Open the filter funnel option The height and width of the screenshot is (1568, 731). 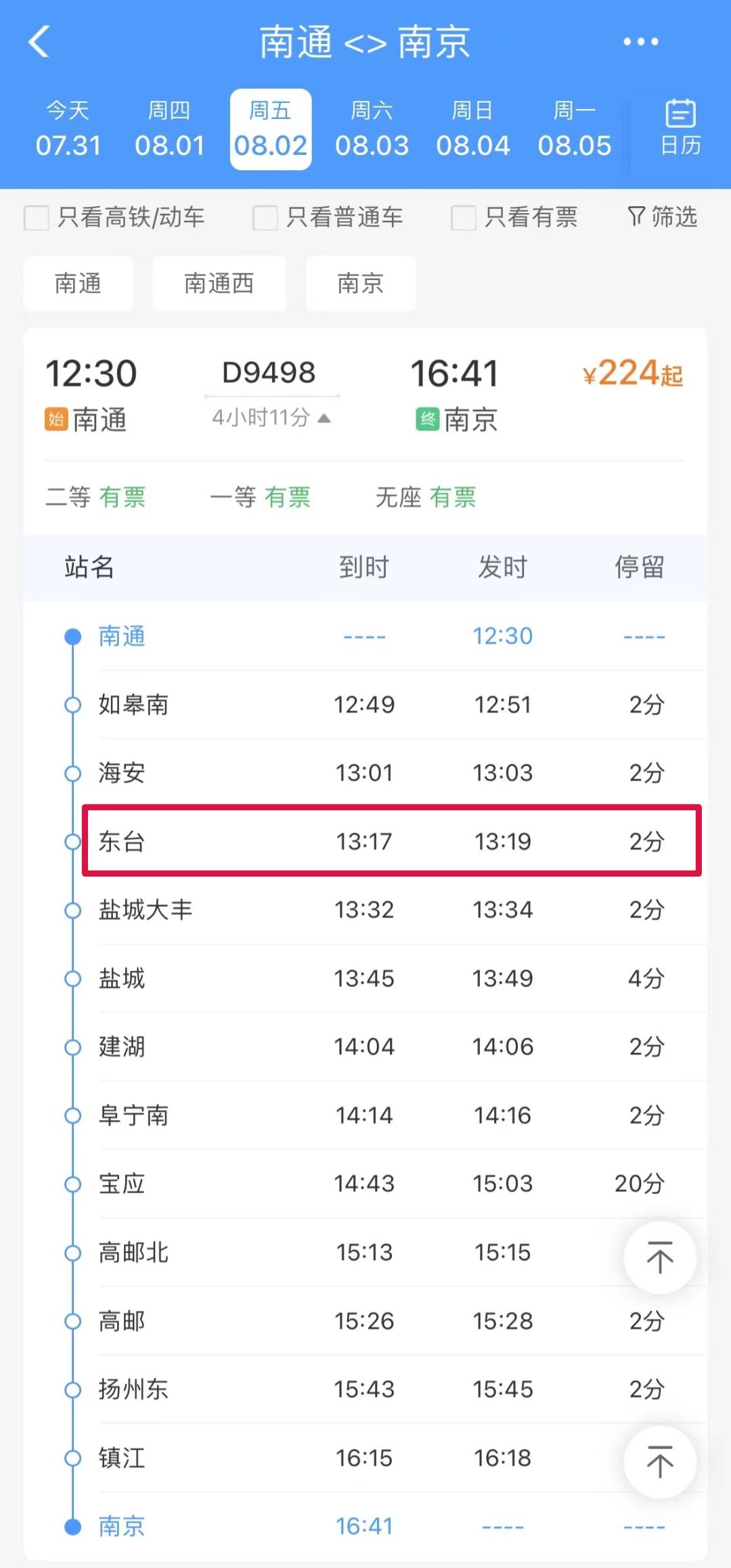(x=662, y=217)
